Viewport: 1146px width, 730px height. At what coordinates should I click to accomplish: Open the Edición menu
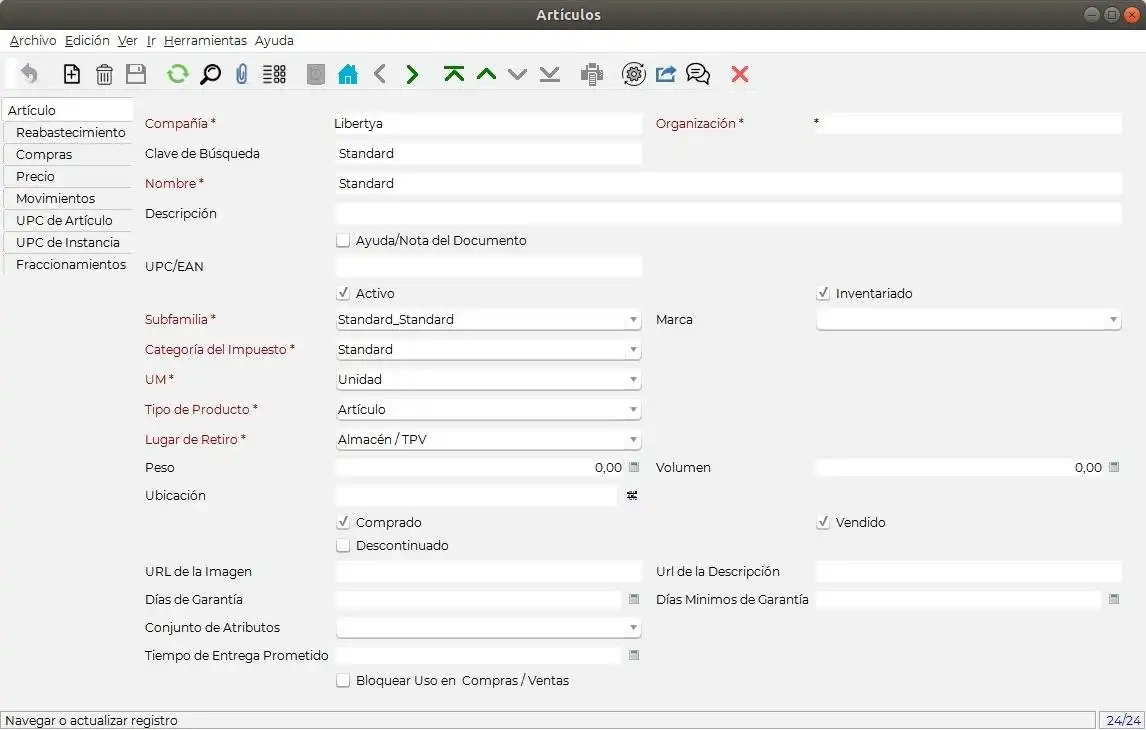pos(87,41)
